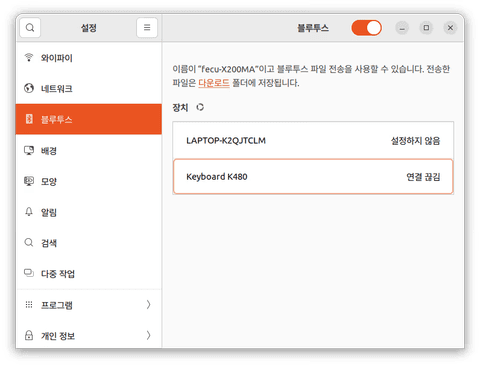The width and height of the screenshot is (480, 366).
Task: Open the 모양 appearance panel
Action: (x=89, y=181)
